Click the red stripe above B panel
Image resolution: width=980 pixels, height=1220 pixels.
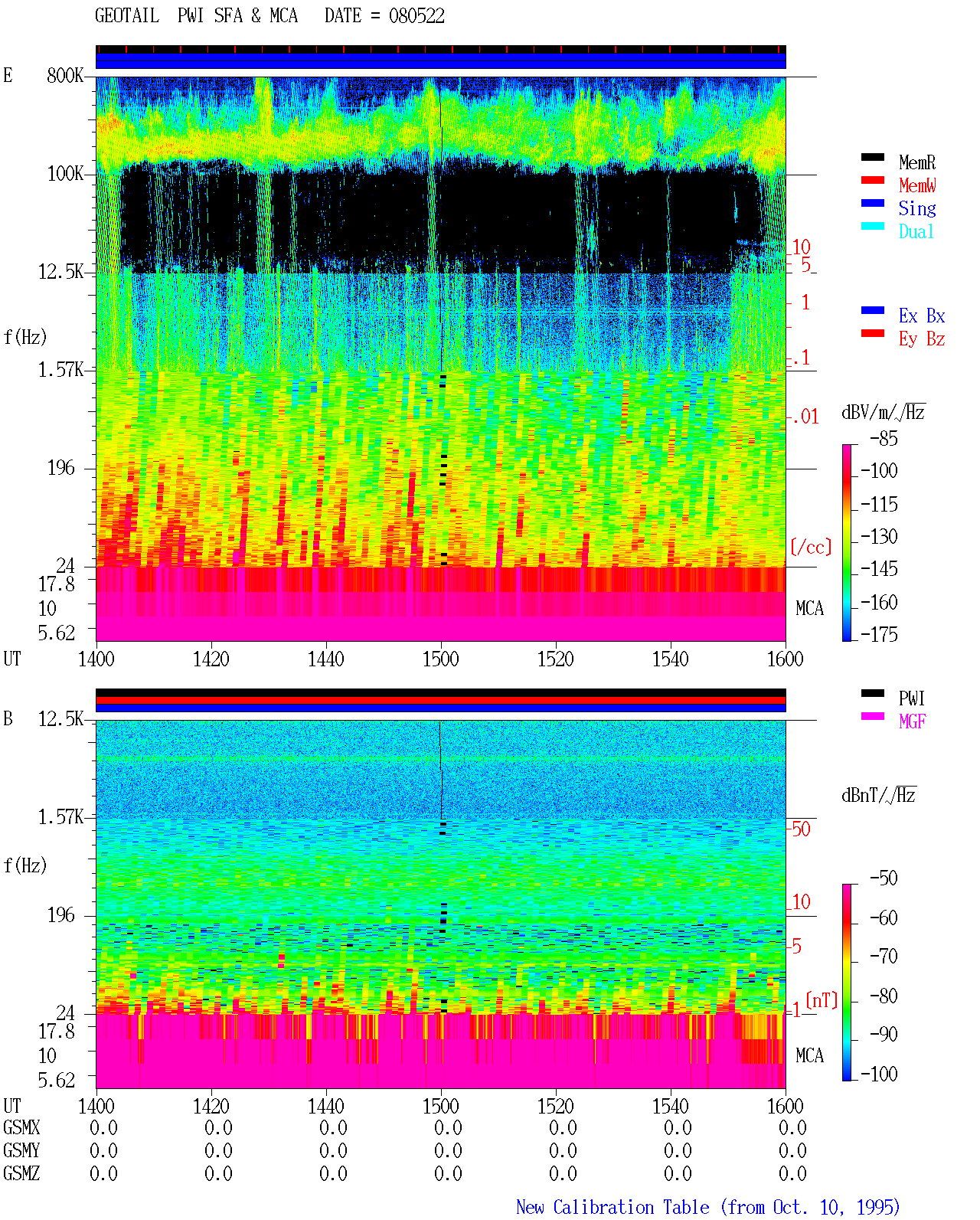coord(441,700)
